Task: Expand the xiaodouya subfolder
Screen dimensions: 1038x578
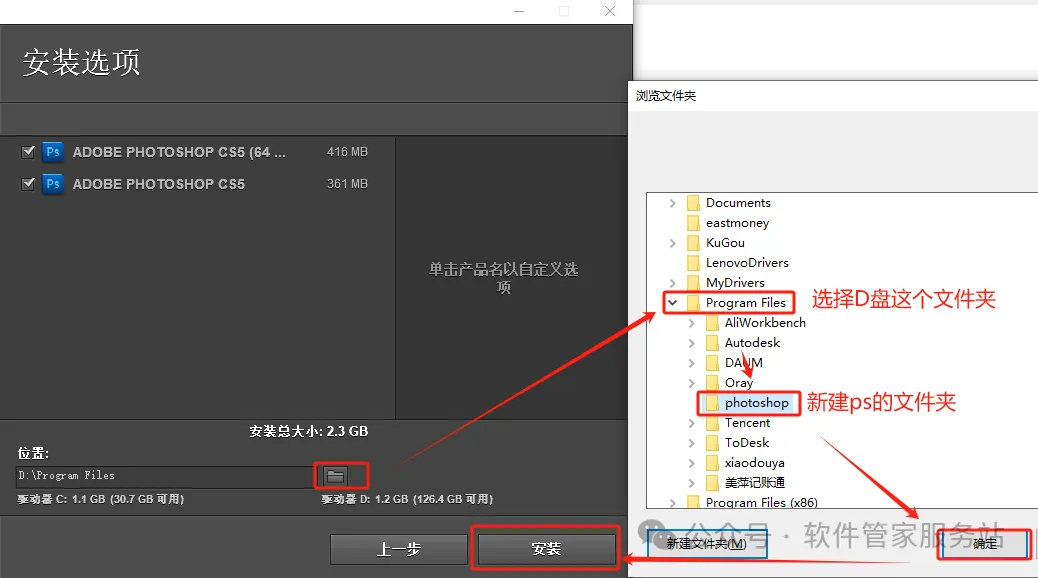Action: [x=692, y=463]
